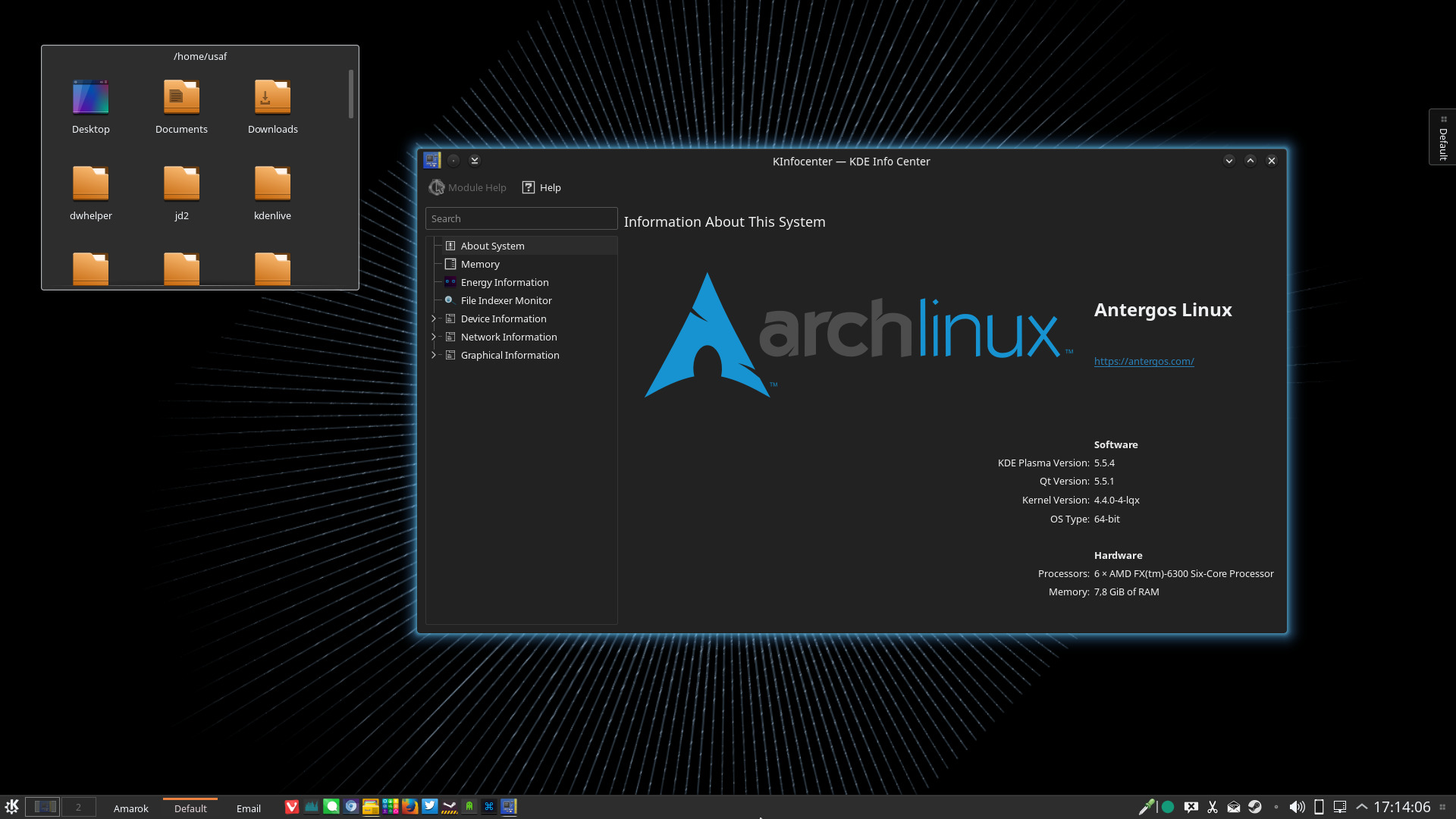Open the system monitor graph launcher
The width and height of the screenshot is (1456, 819).
click(311, 807)
